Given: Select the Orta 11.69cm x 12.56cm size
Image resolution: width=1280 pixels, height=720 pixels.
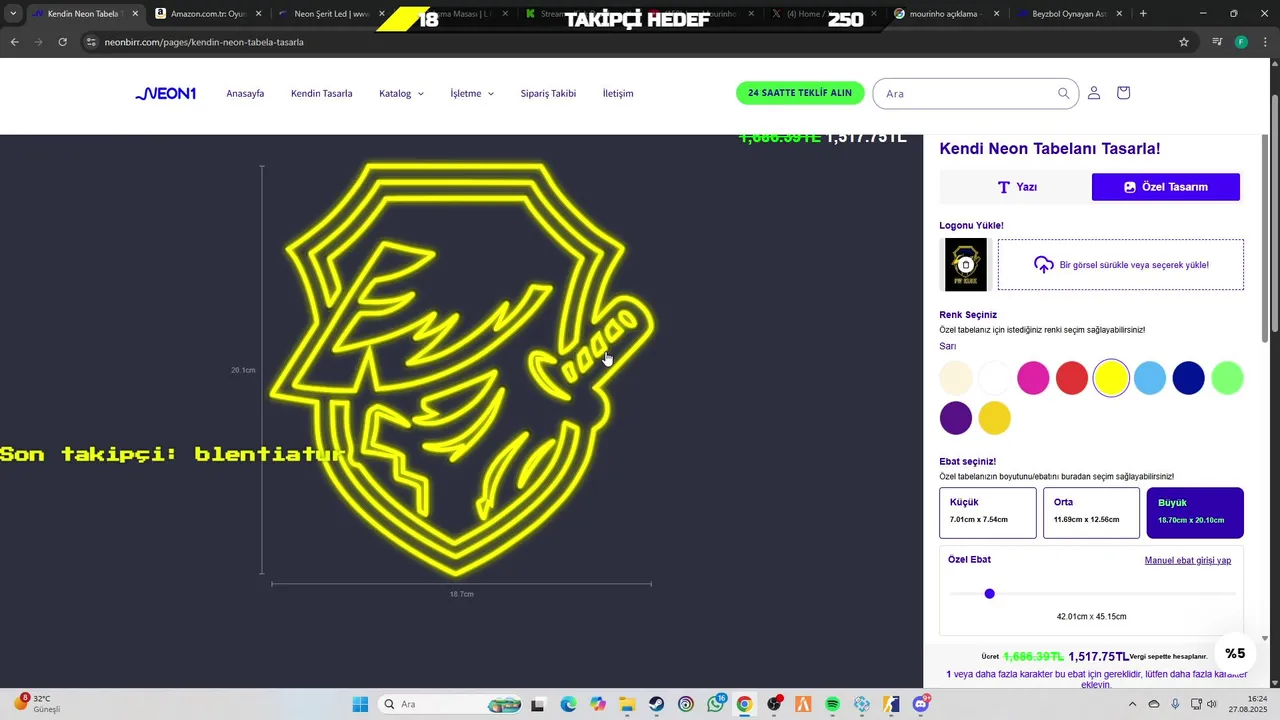Looking at the screenshot, I should tap(1091, 513).
